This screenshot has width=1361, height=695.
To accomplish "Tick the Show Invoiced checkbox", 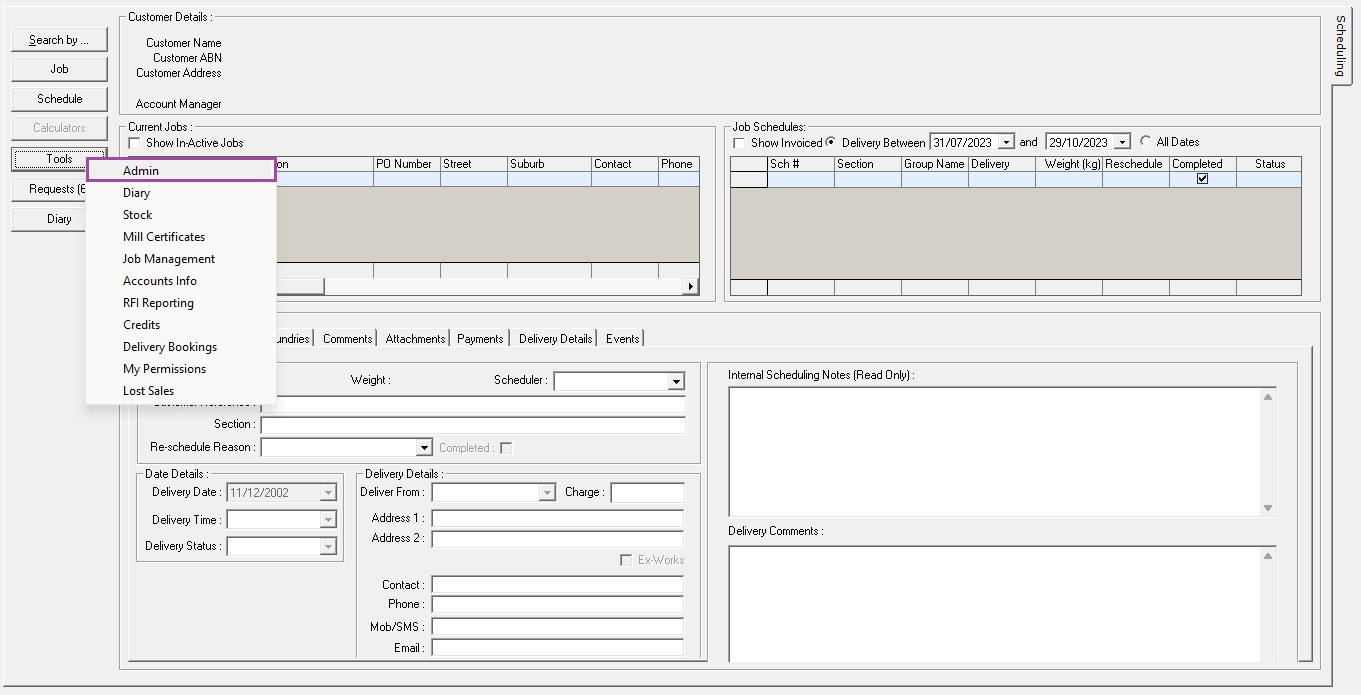I will coord(739,143).
